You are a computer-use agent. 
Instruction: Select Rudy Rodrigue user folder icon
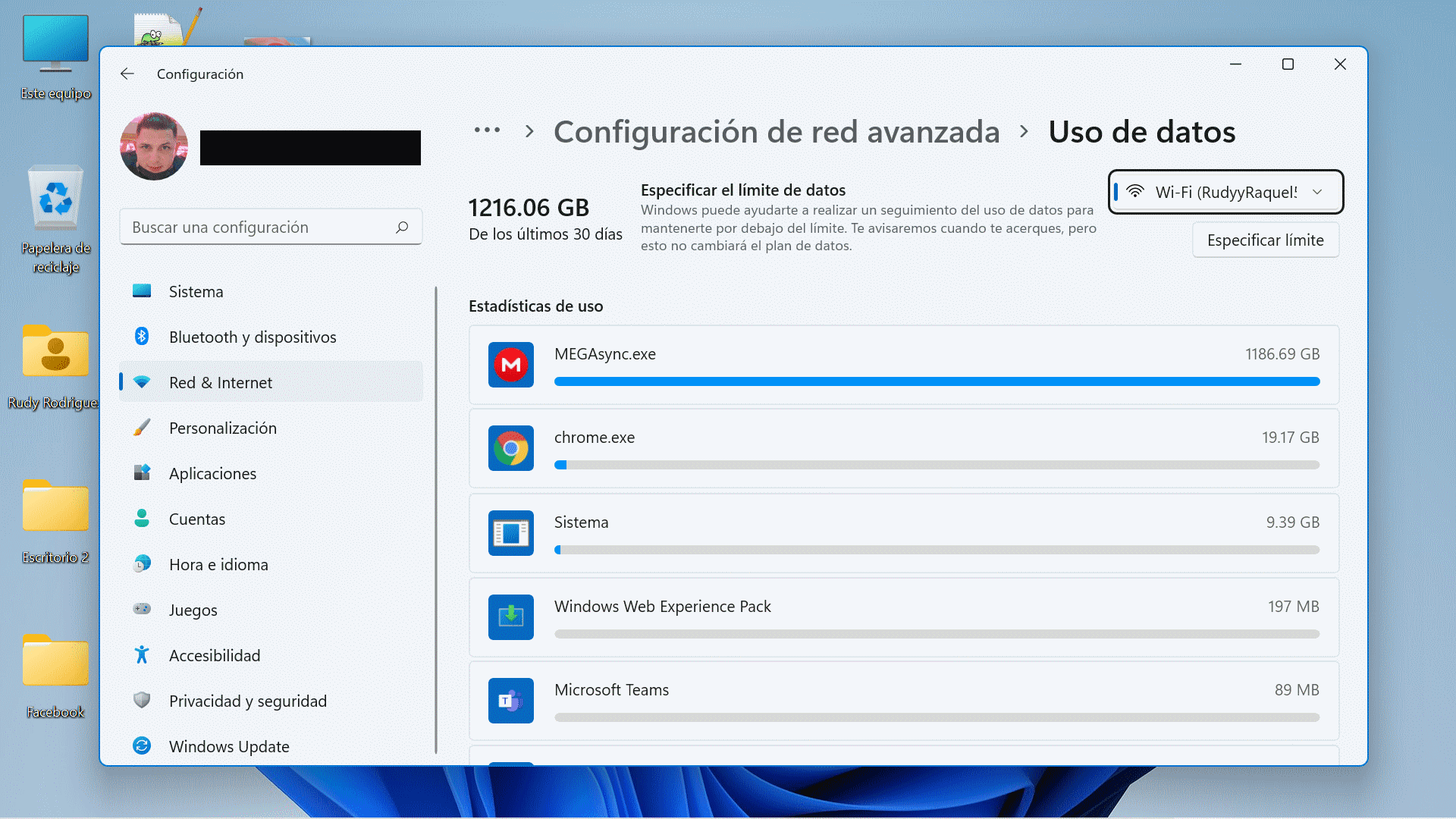[53, 368]
